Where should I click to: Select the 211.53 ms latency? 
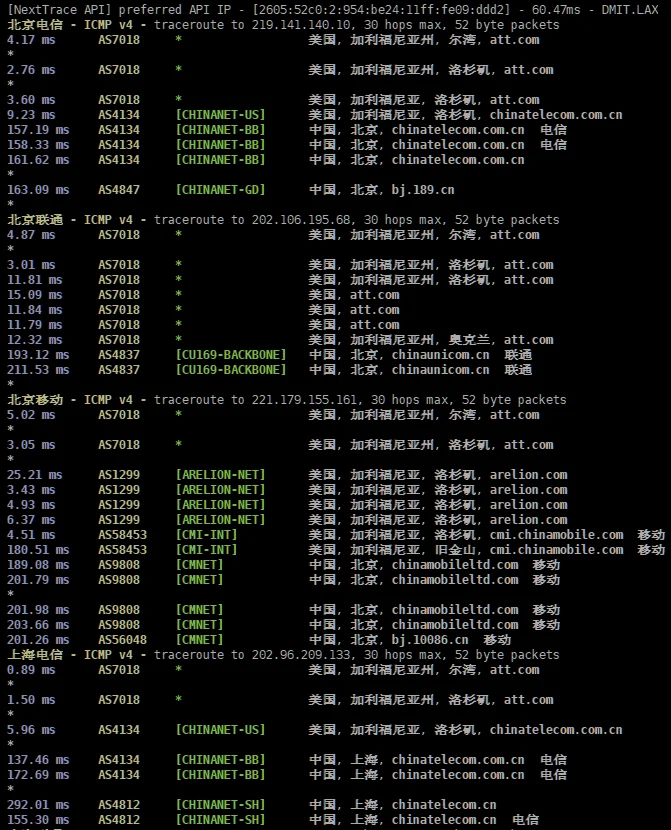[38, 369]
